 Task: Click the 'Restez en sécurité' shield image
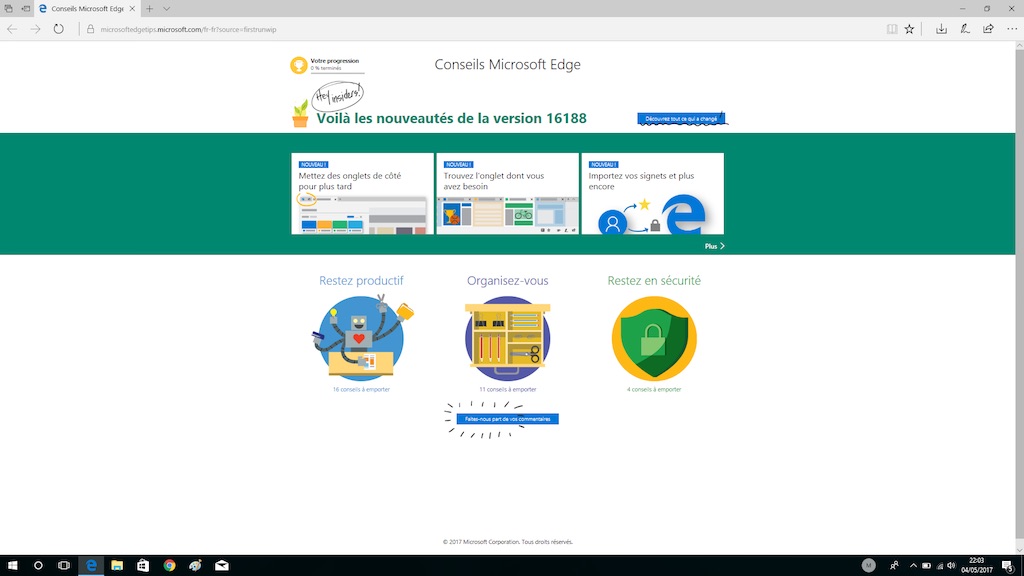click(x=654, y=338)
